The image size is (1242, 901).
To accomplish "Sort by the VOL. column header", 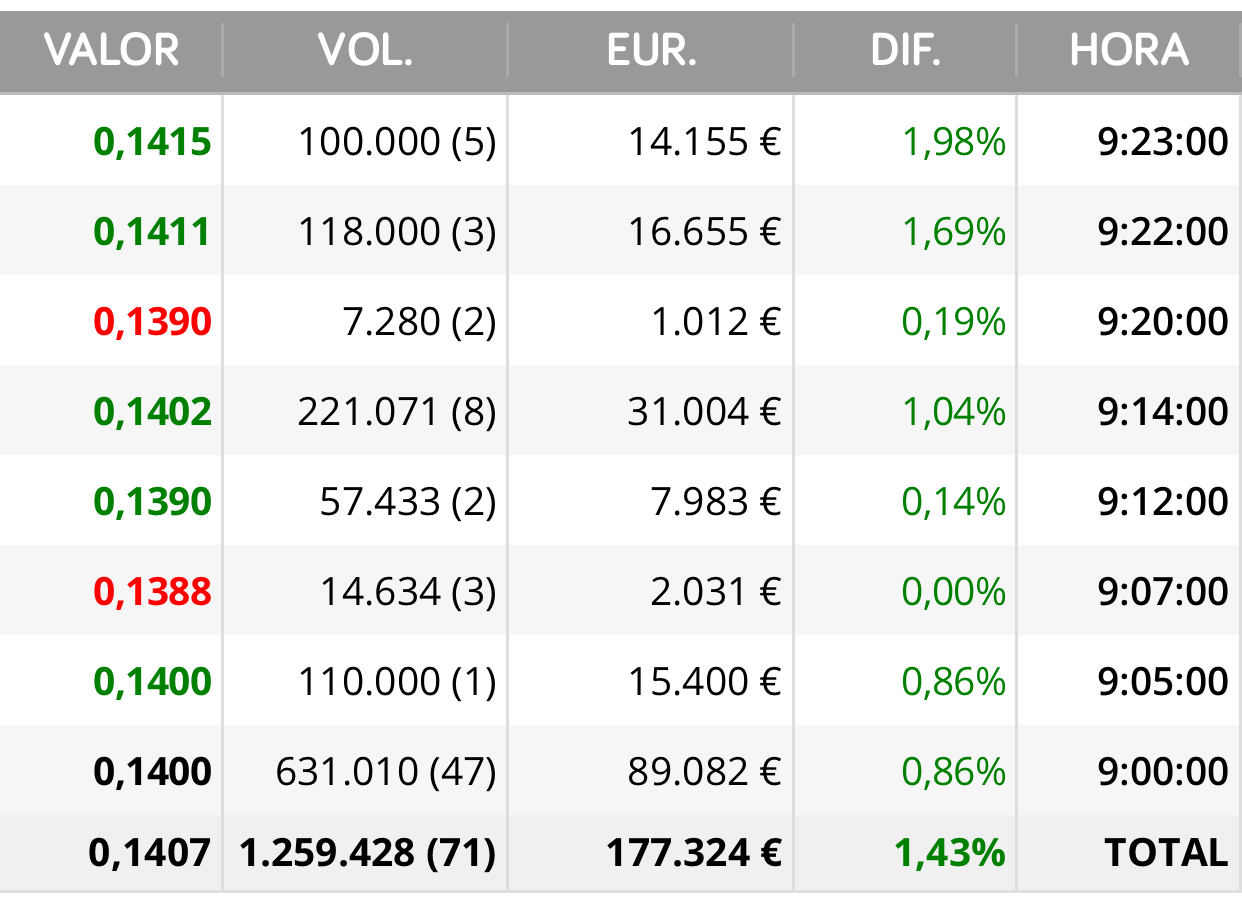I will click(x=365, y=49).
